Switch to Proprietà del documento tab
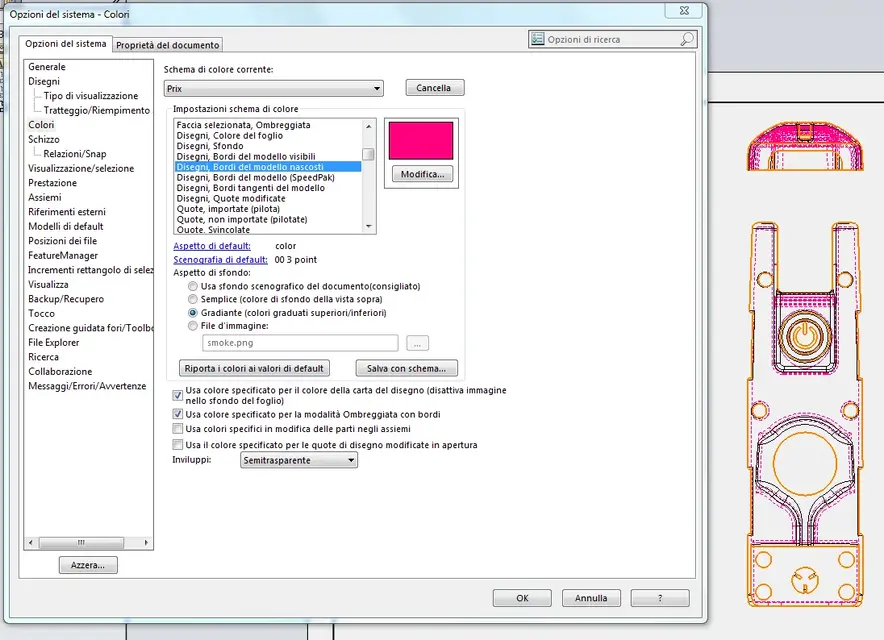This screenshot has height=640, width=884. [x=167, y=45]
